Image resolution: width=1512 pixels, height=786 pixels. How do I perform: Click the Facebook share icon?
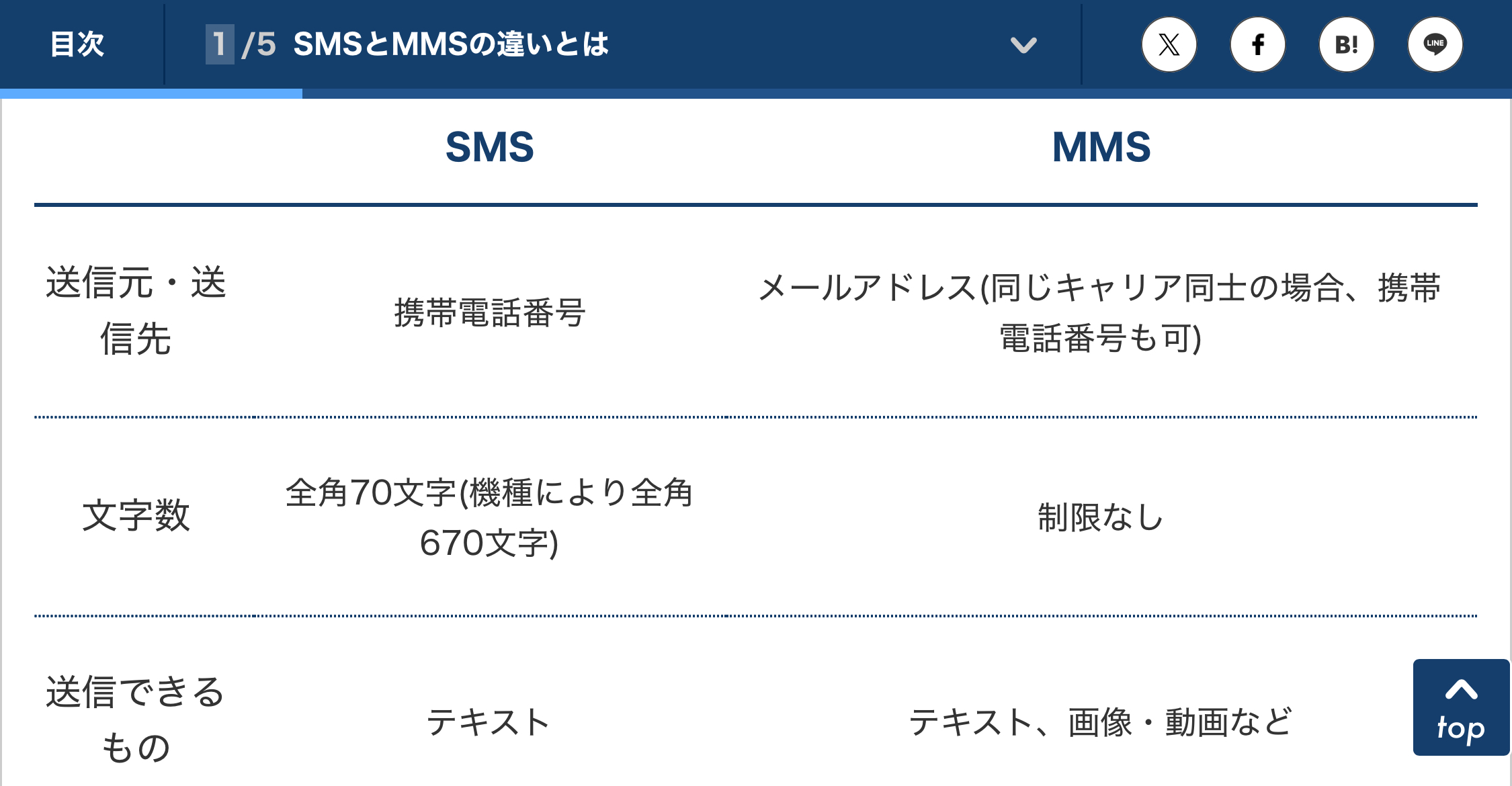coord(1257,45)
